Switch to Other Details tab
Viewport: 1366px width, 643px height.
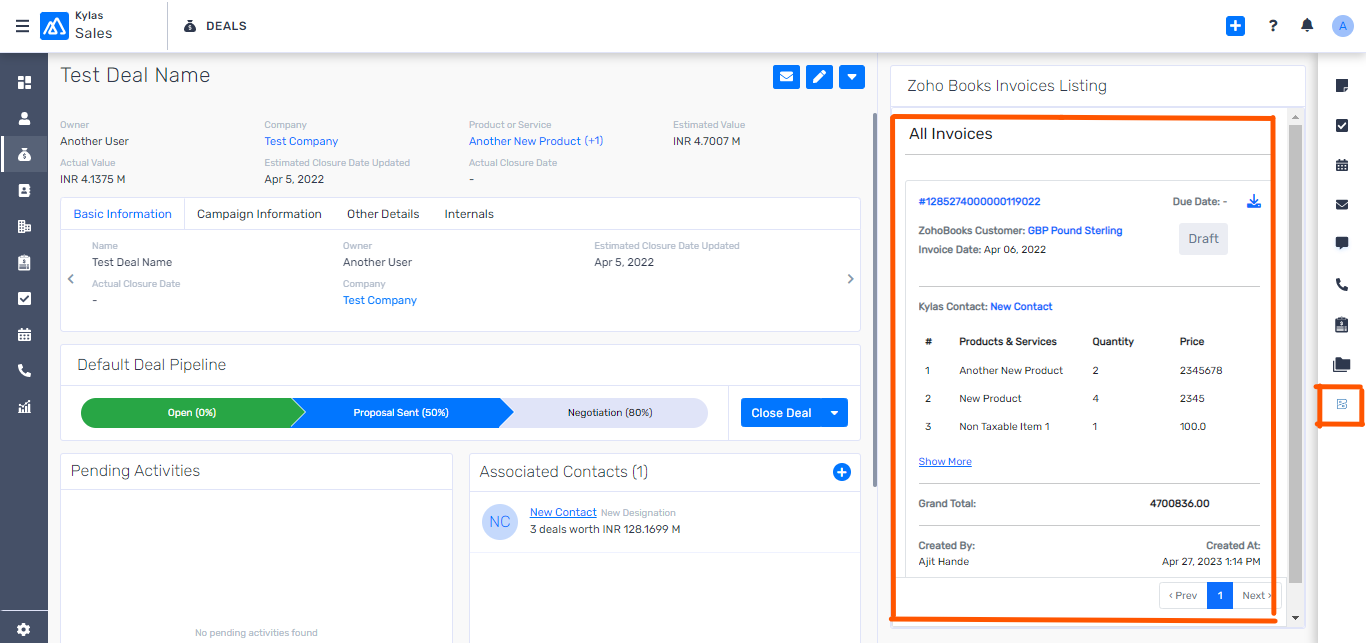coord(383,214)
